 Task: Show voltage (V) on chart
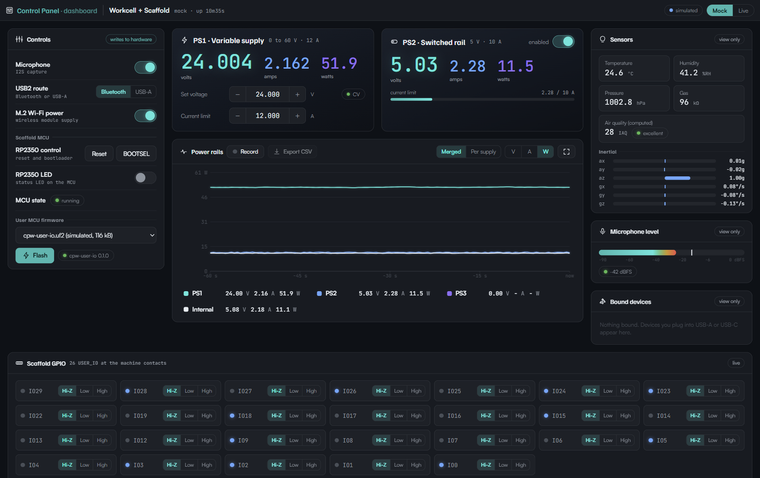pos(513,152)
